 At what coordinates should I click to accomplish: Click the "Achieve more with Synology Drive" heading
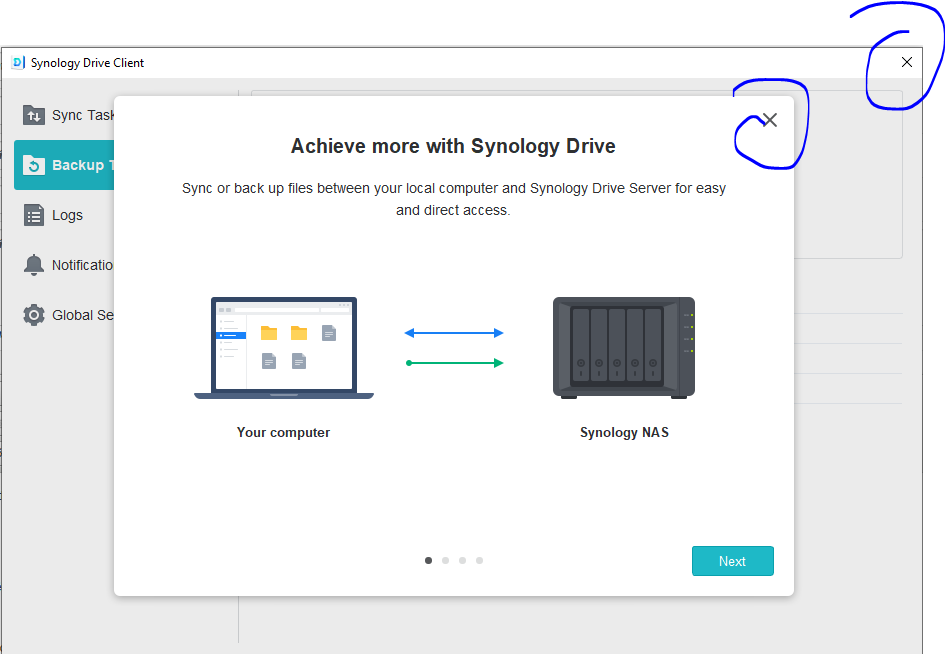[x=453, y=146]
